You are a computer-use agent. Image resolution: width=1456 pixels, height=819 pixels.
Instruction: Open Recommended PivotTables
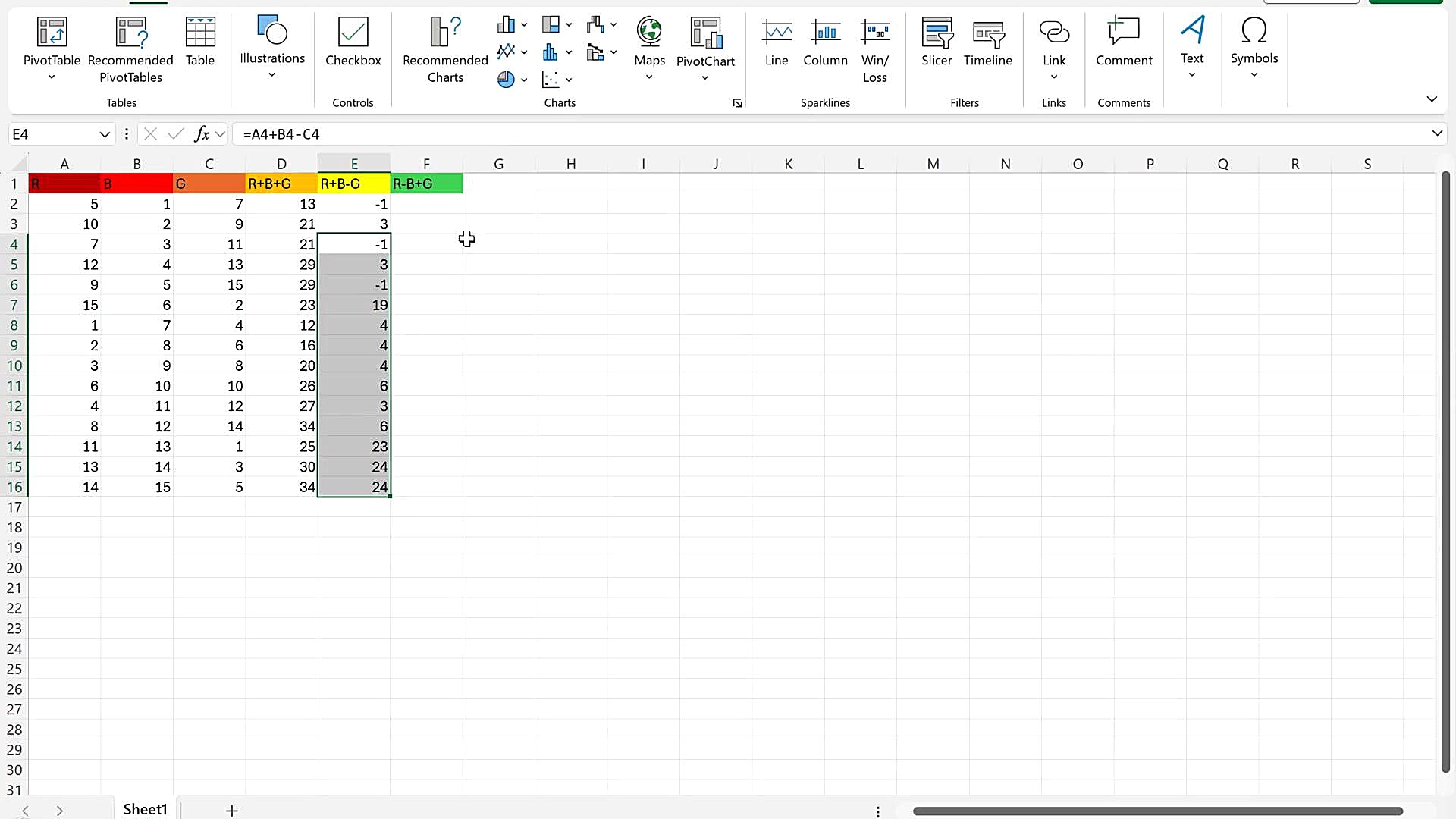[130, 50]
